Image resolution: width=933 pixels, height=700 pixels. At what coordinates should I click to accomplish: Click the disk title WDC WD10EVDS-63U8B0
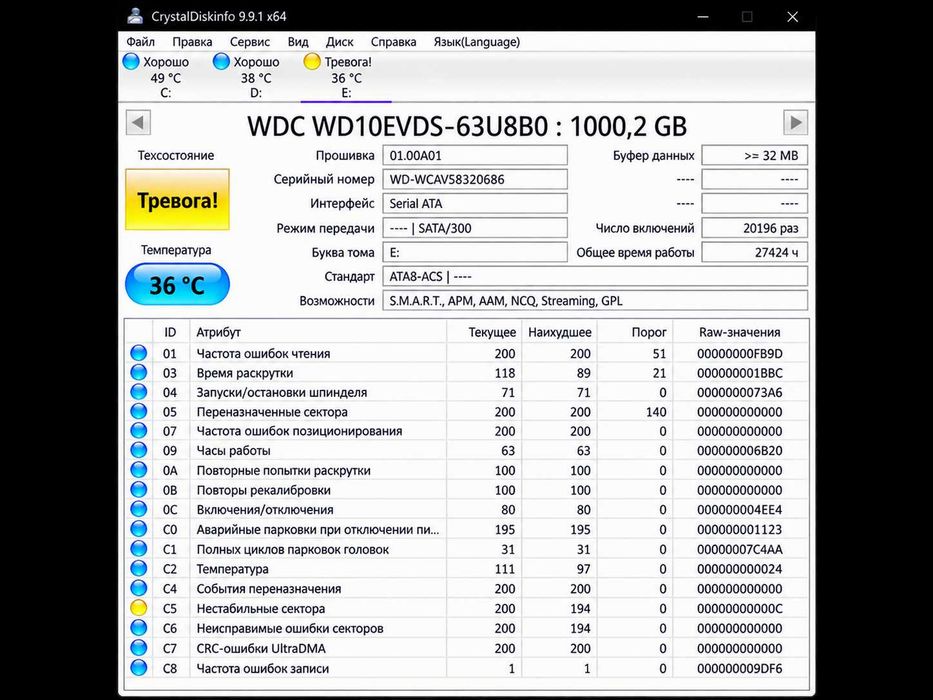click(x=397, y=126)
